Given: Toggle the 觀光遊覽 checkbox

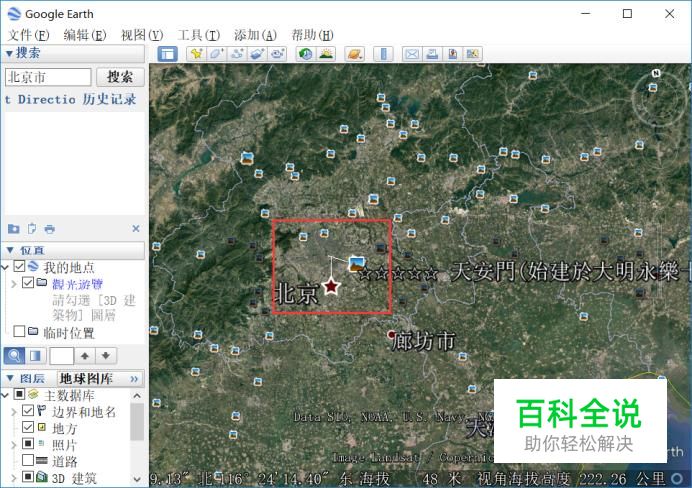Looking at the screenshot, I should (27, 282).
